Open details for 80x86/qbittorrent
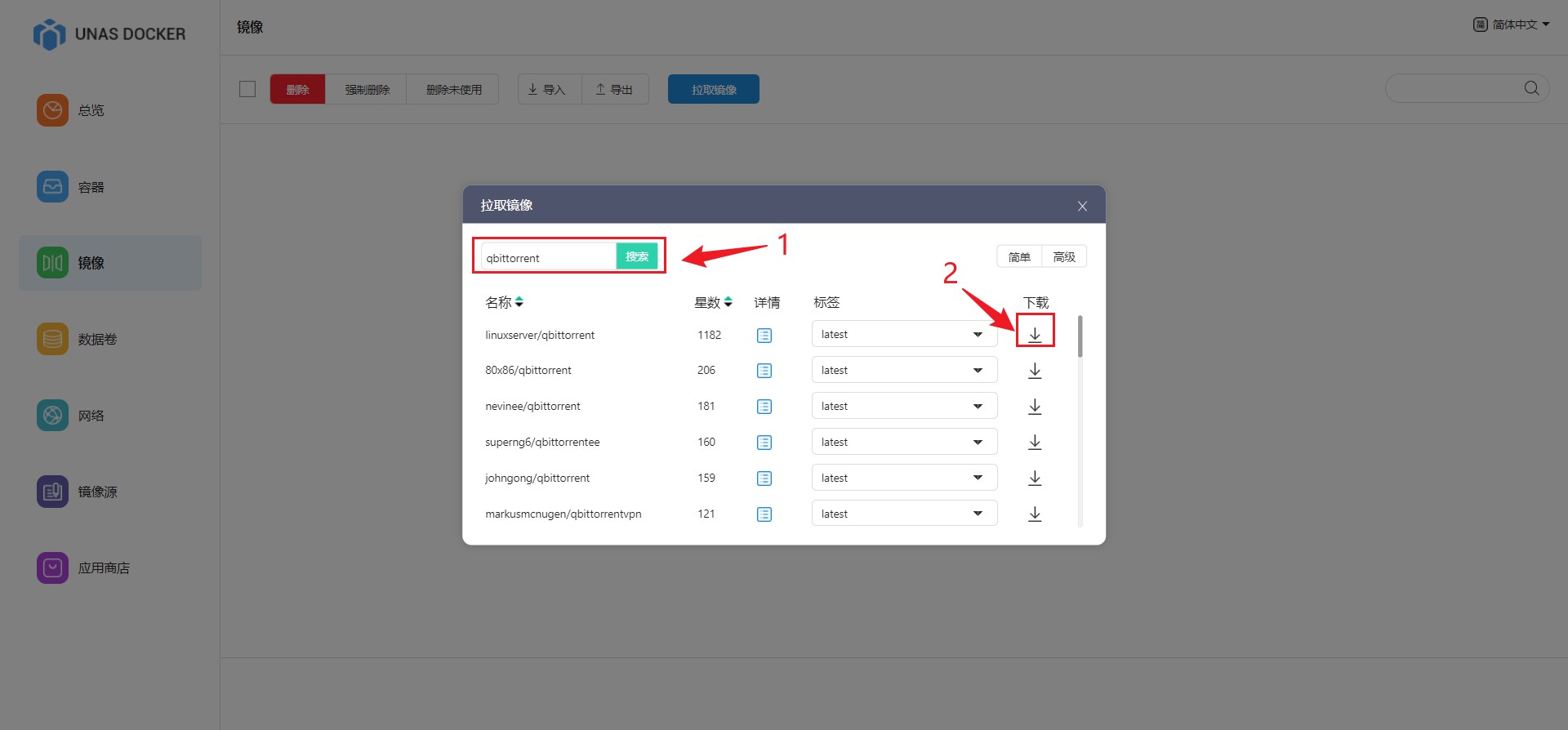The image size is (1568, 730). [x=764, y=371]
